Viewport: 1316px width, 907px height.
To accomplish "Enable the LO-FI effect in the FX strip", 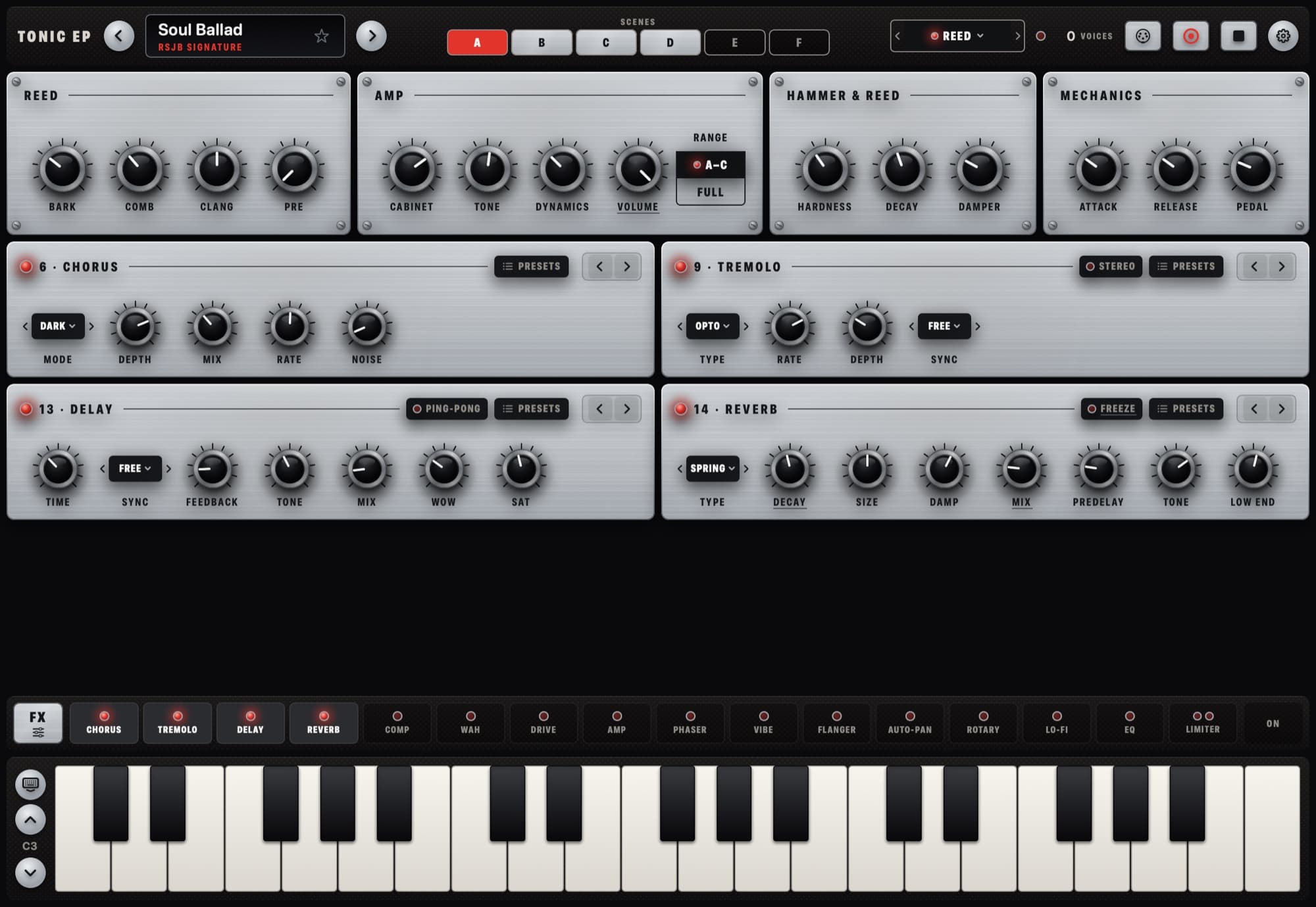I will [x=1056, y=723].
